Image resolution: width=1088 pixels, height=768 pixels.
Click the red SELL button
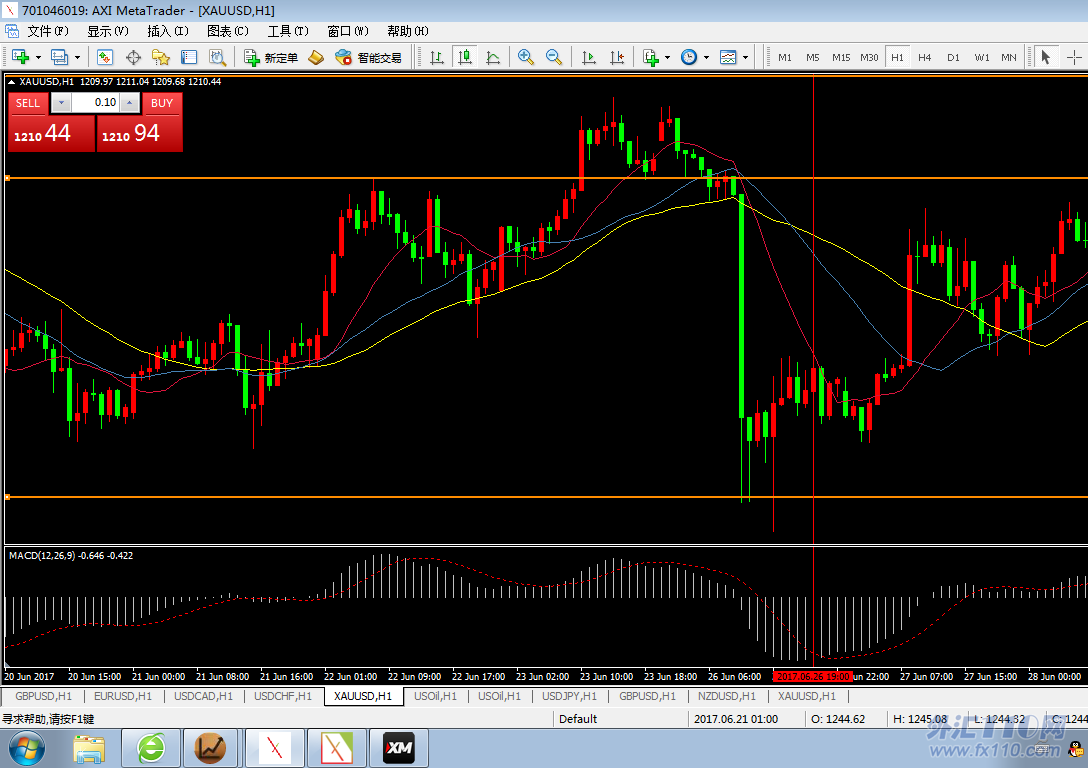tap(28, 103)
